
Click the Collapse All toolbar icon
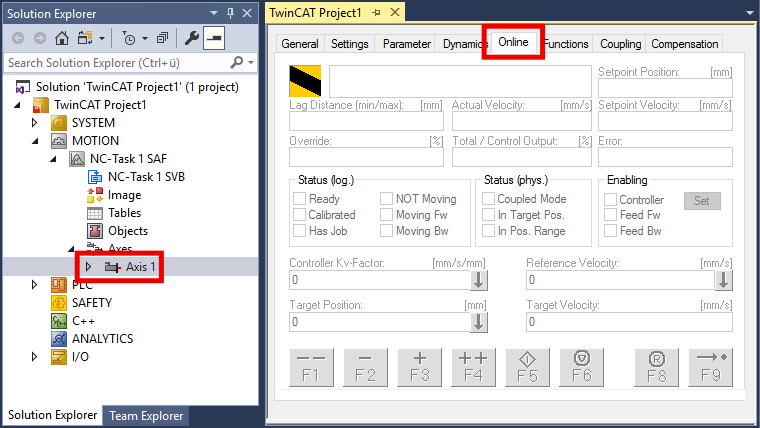(x=162, y=38)
